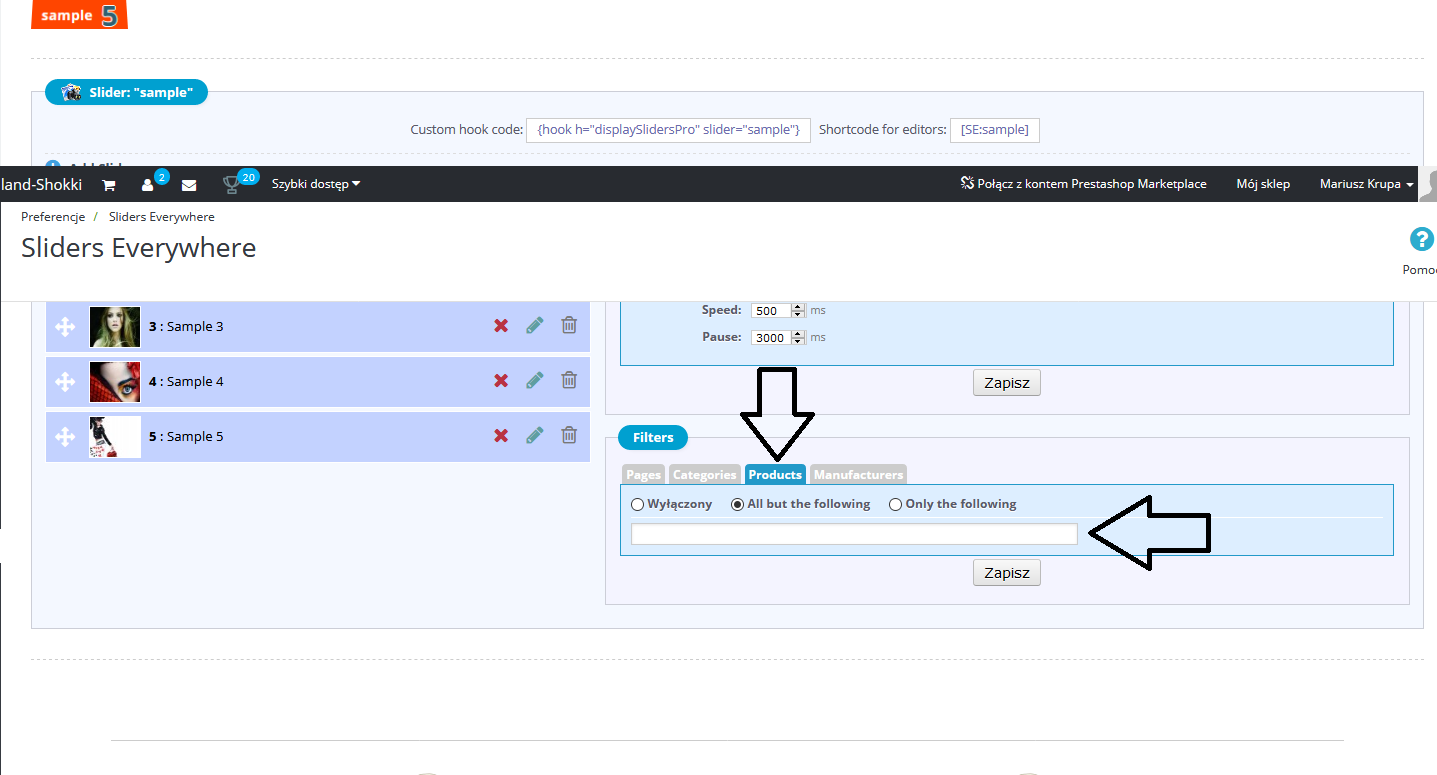Click Zapisz button below the Filters panel
The height and width of the screenshot is (775, 1437).
pos(1007,572)
